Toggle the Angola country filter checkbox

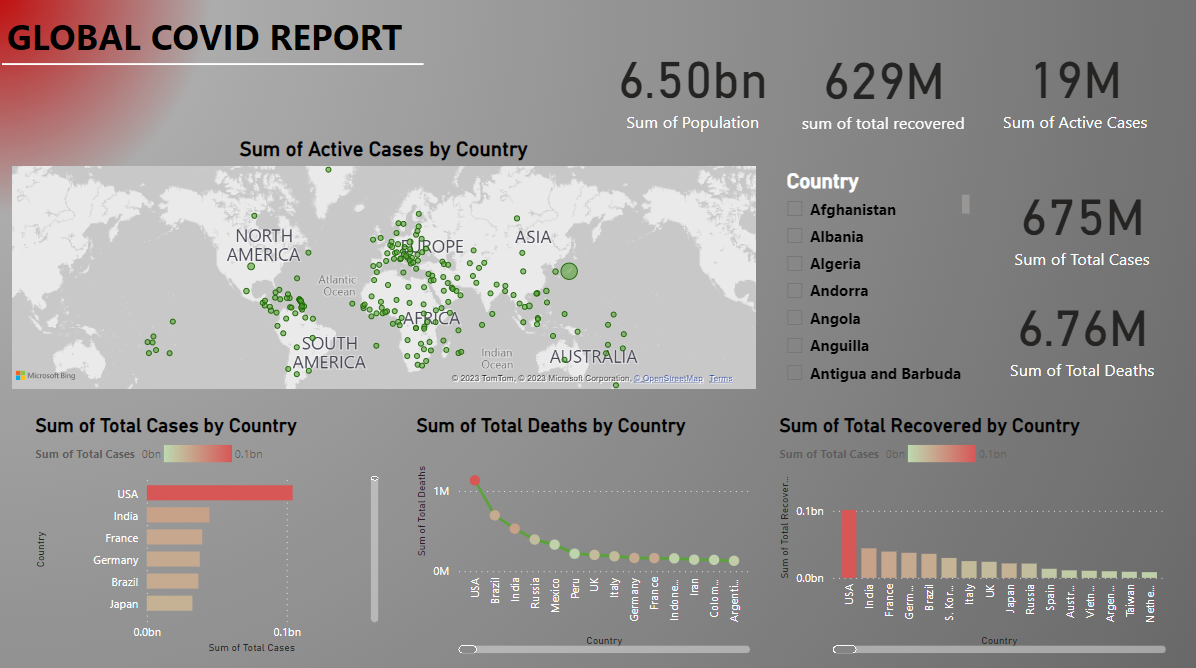tap(795, 318)
